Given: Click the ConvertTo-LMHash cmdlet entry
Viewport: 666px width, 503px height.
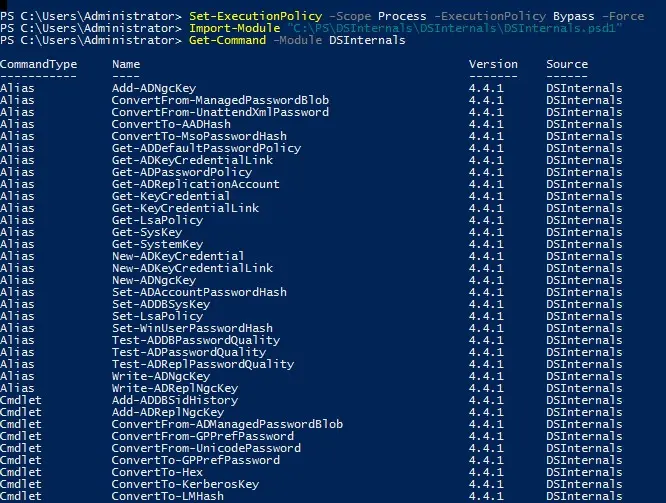Looking at the screenshot, I should point(167,496).
